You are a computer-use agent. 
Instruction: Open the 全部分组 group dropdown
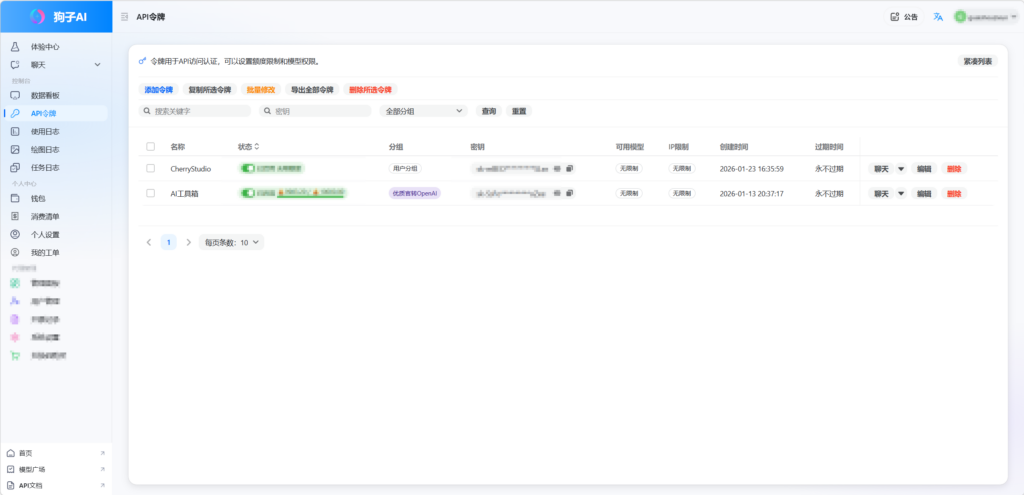click(423, 111)
